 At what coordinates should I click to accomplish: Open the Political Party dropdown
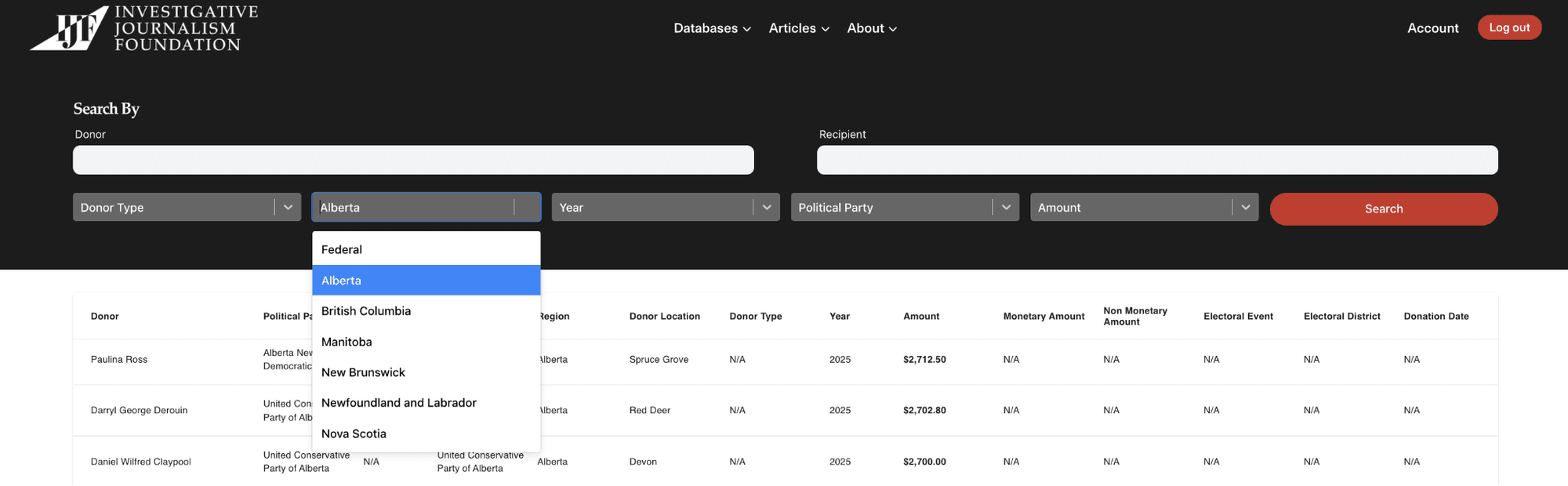pyautogui.click(x=905, y=207)
